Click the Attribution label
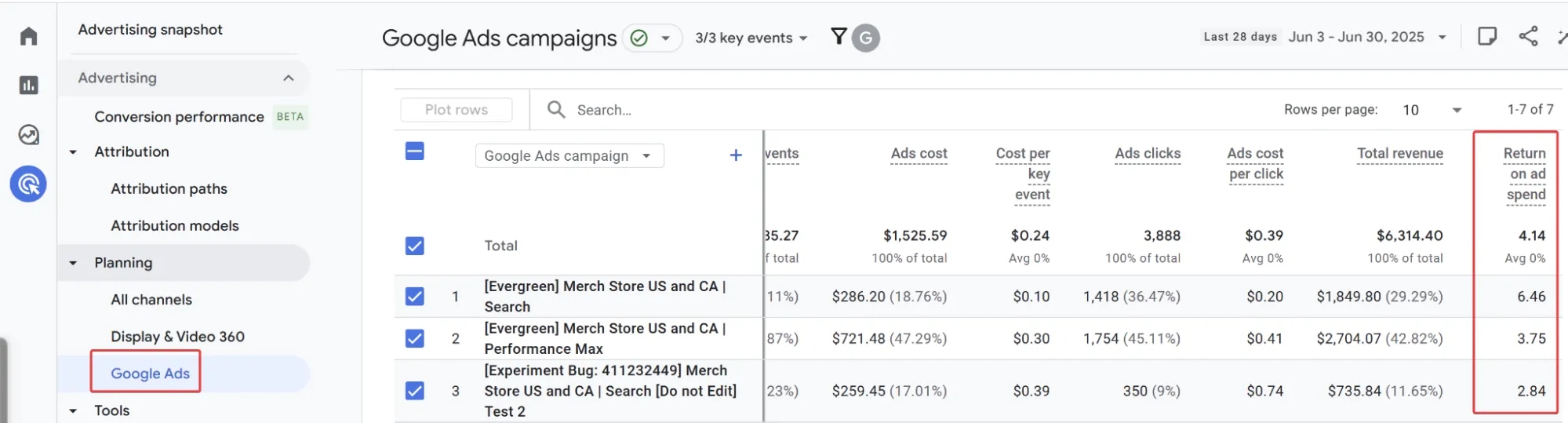The width and height of the screenshot is (1568, 423). tap(132, 152)
